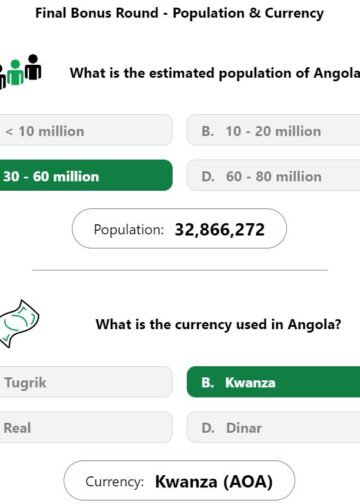The width and height of the screenshot is (360, 504).
Task: Click the Population 32,866,272 result box
Action: [x=179, y=229]
